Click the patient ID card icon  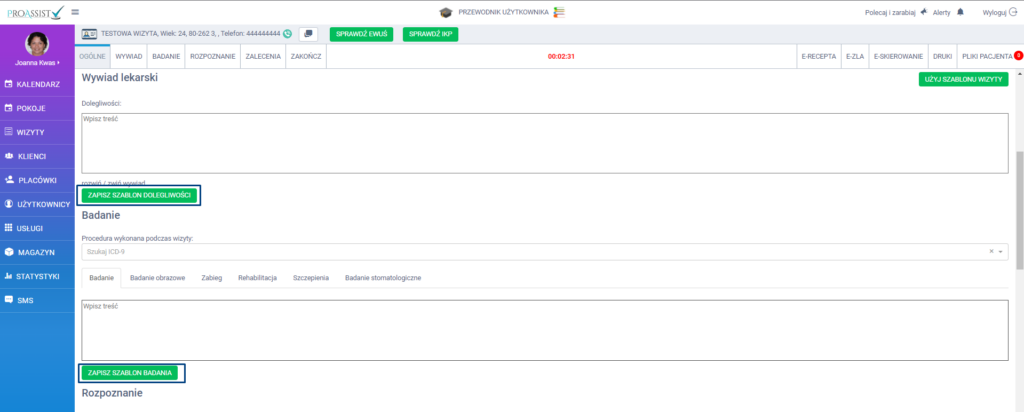click(88, 33)
